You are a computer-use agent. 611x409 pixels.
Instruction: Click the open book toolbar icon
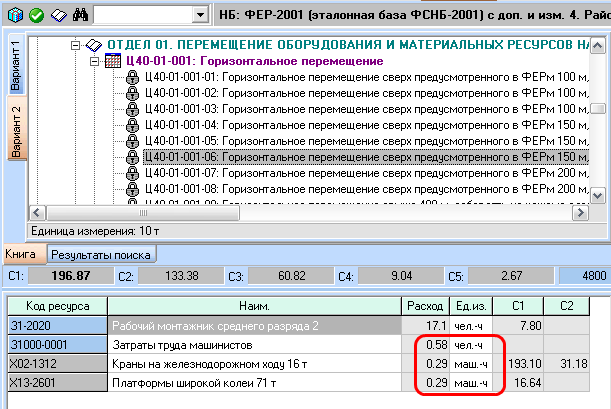(57, 16)
